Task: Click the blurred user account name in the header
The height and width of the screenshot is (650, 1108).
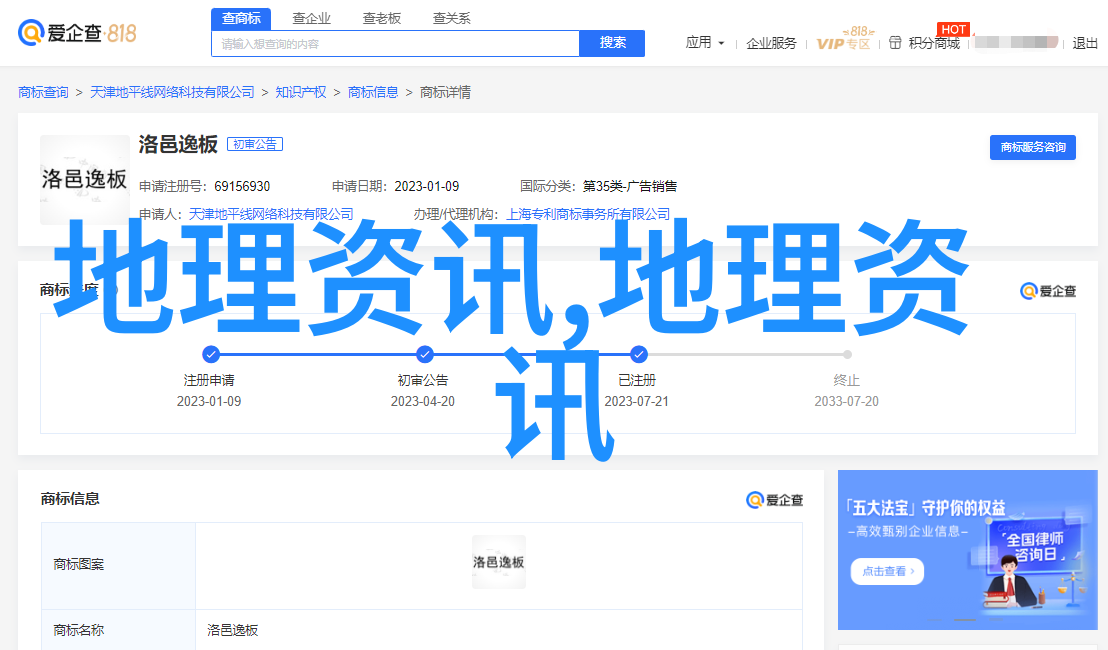Action: (1017, 42)
